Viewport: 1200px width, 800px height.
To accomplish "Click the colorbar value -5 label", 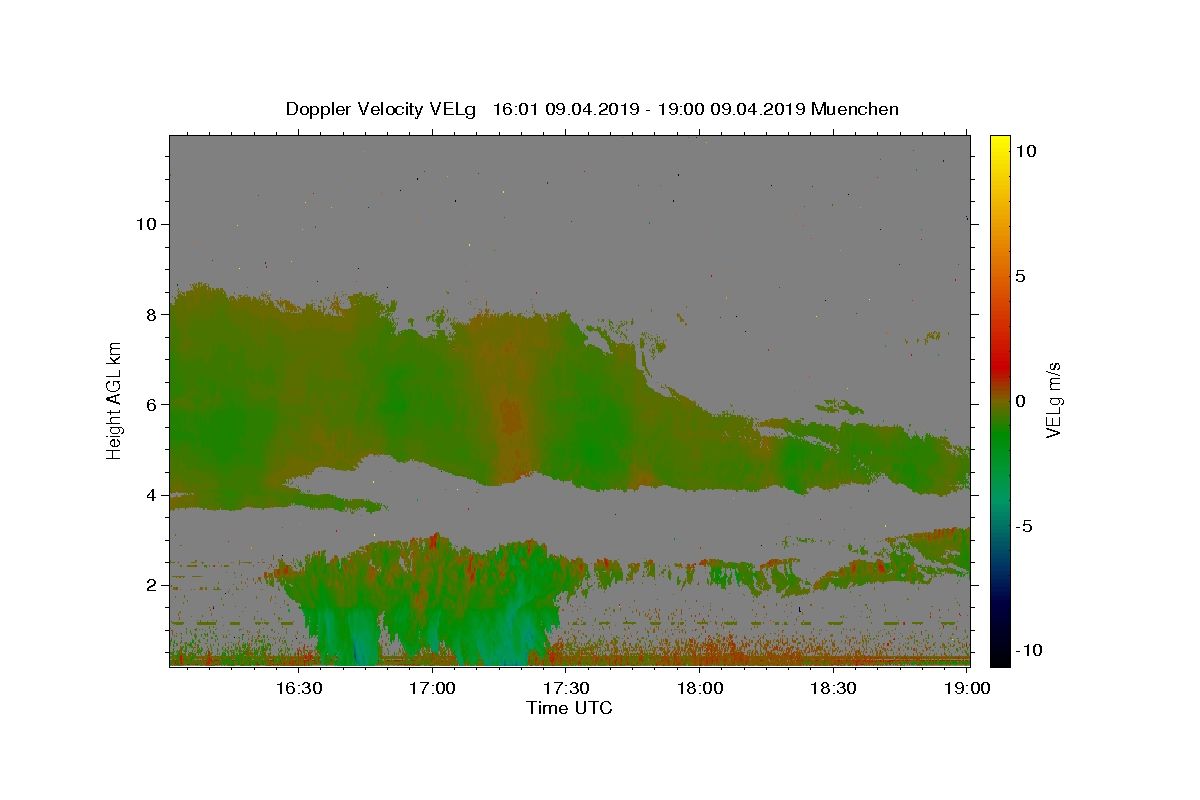I will 1024,526.
